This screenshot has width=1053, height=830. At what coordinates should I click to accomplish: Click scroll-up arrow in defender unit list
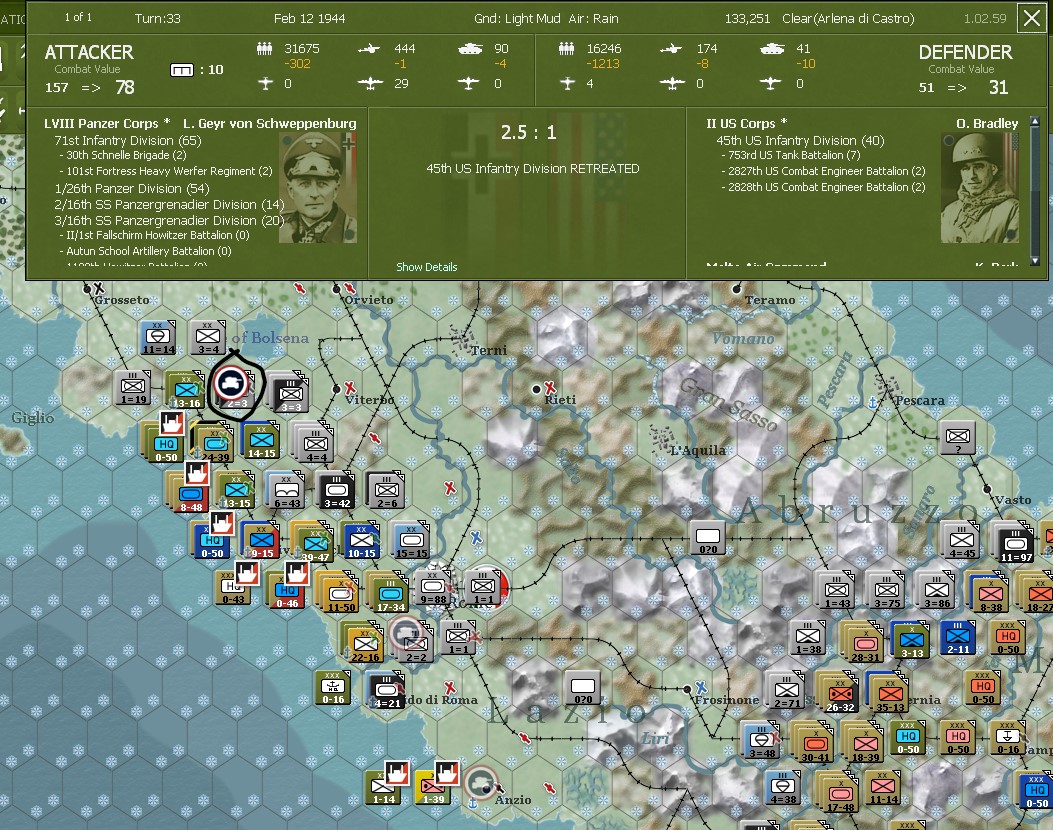coord(1035,122)
